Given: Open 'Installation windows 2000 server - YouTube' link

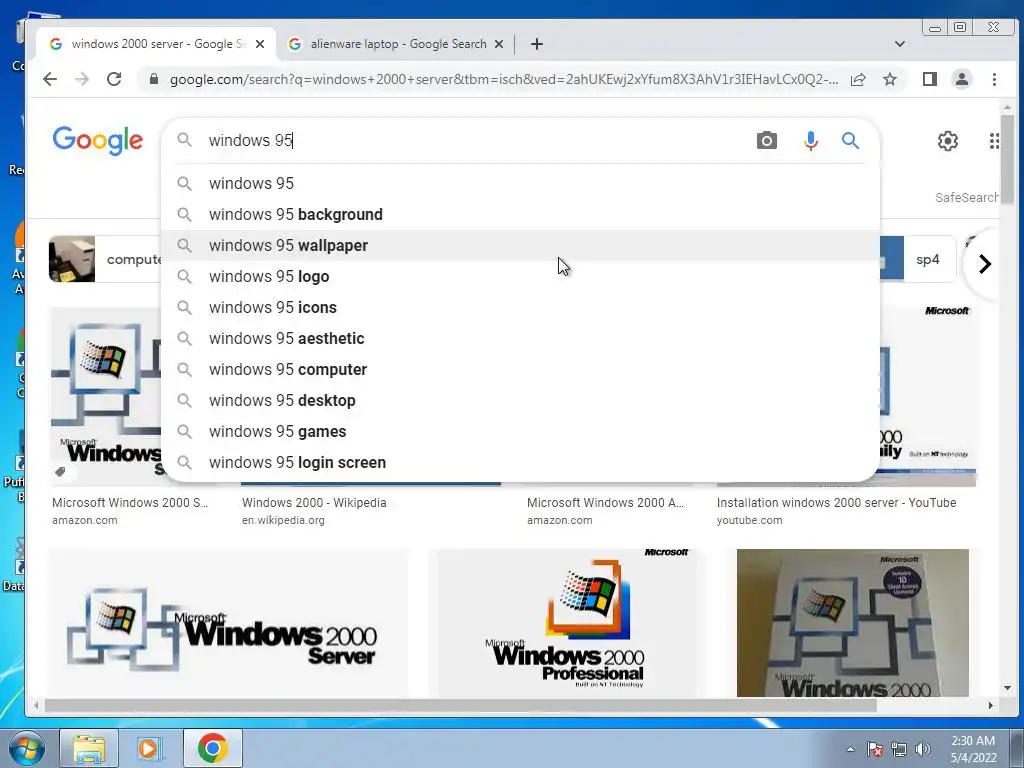Looking at the screenshot, I should [837, 502].
